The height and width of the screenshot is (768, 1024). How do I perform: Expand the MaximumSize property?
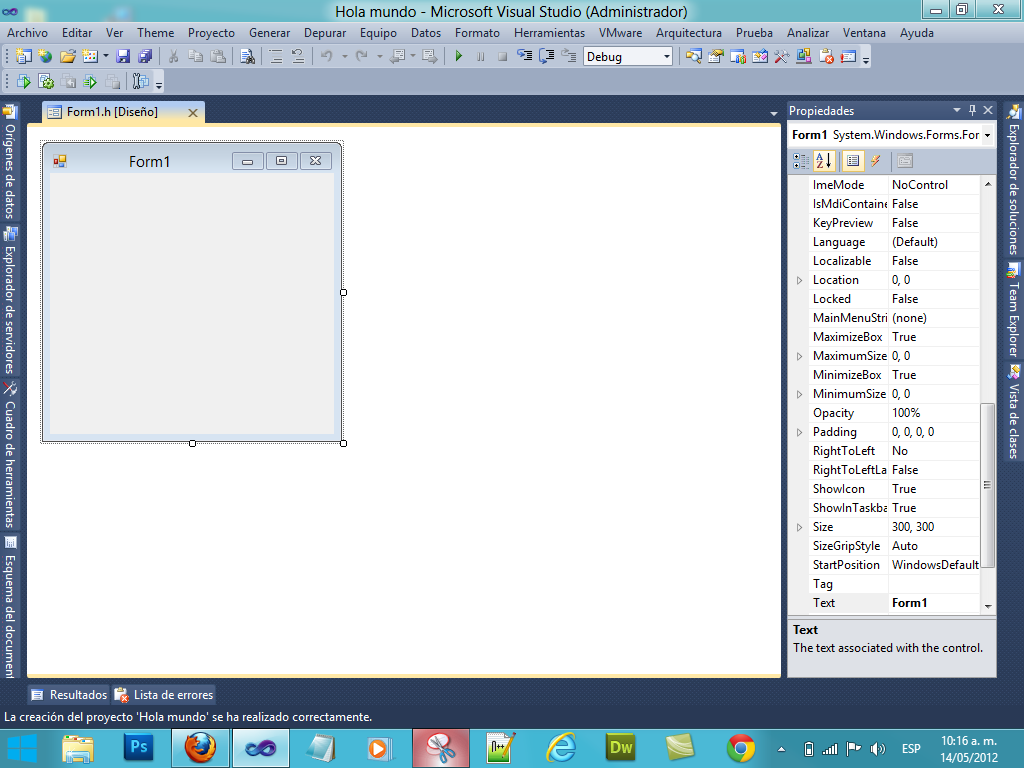pos(799,357)
